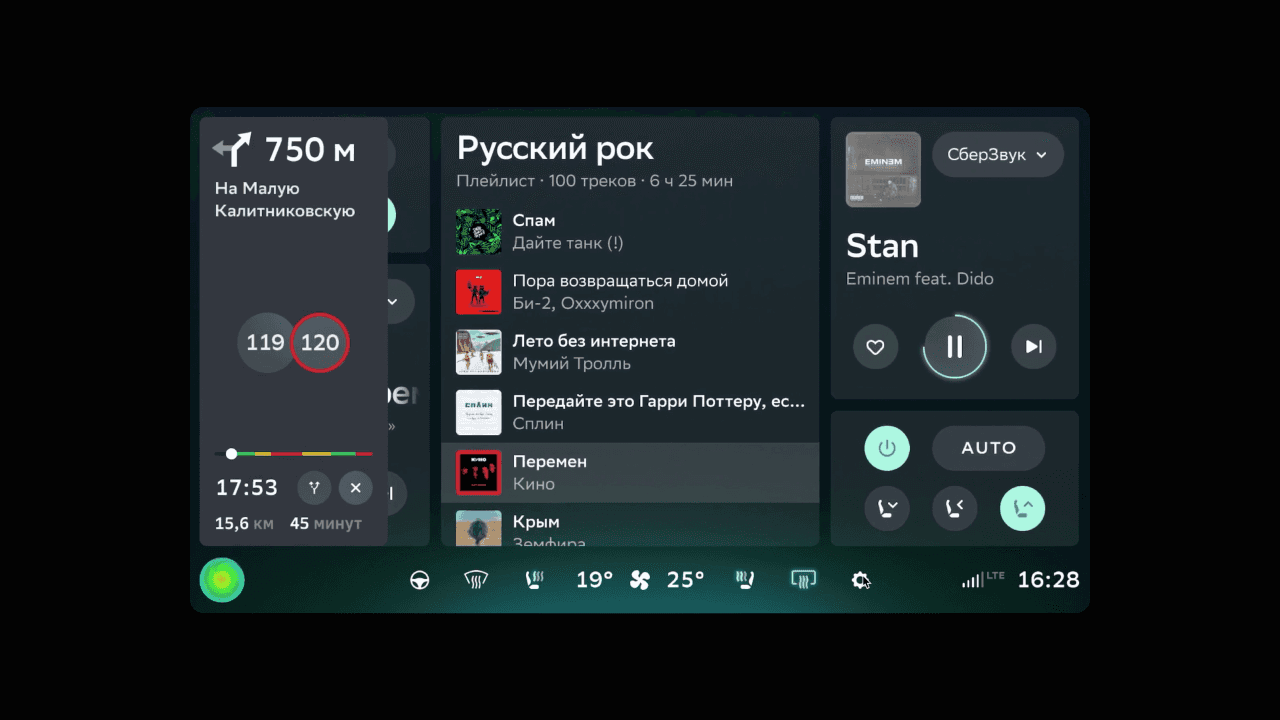Toggle left seat heating icon
The height and width of the screenshot is (720, 1280).
534,580
